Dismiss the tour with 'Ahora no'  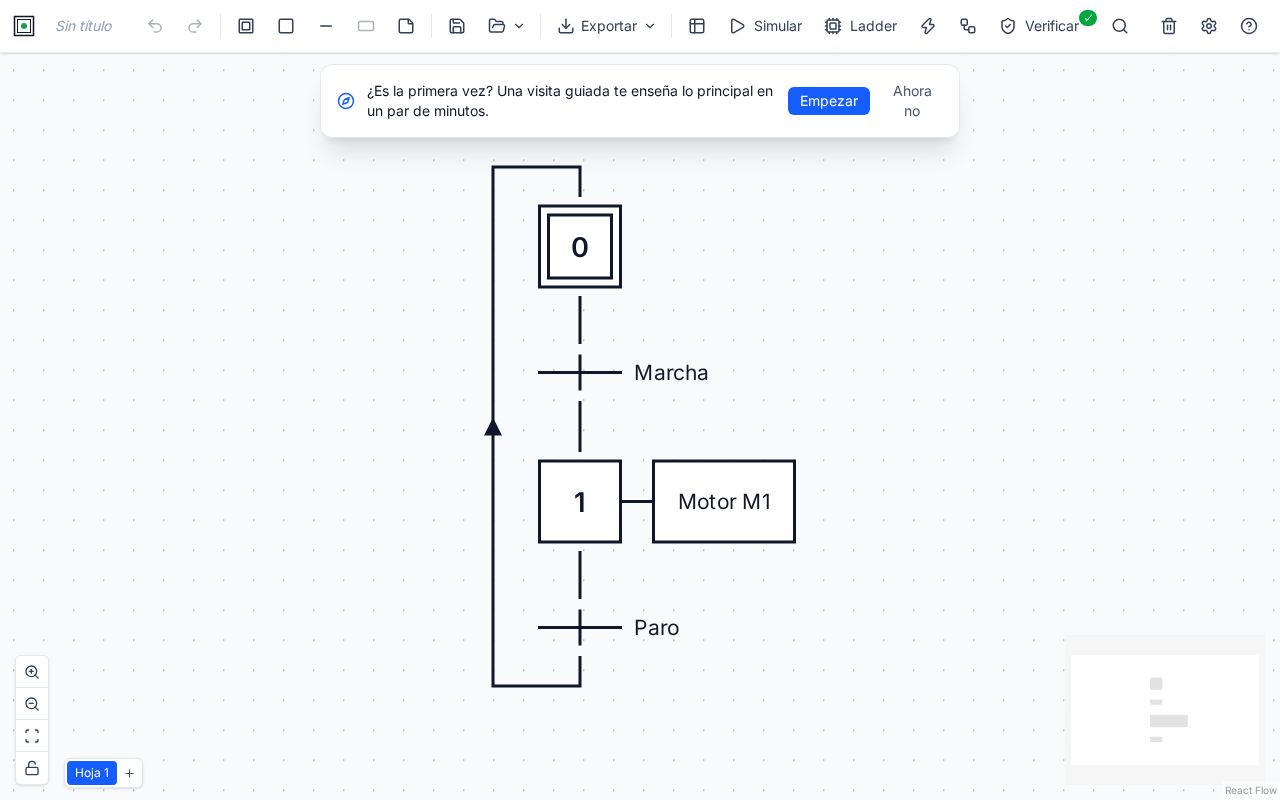pos(912,101)
